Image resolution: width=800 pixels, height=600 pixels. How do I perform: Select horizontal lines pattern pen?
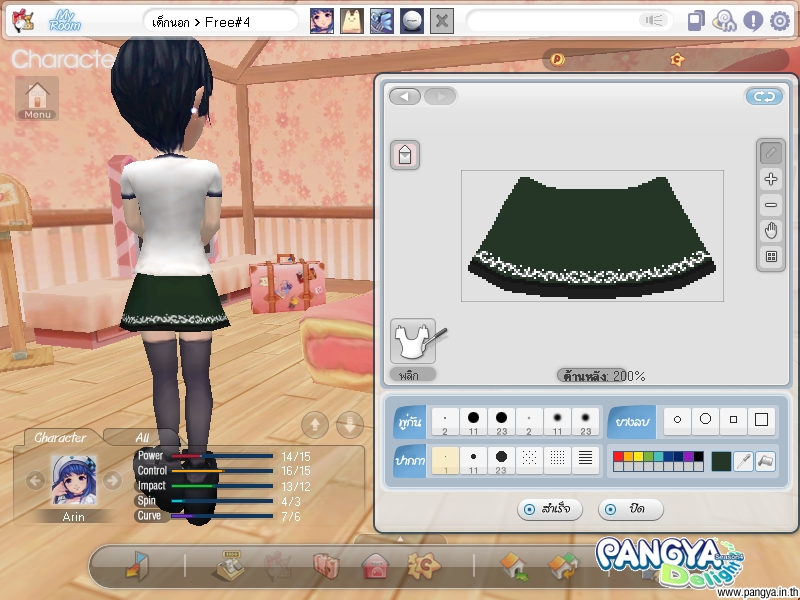coord(586,461)
